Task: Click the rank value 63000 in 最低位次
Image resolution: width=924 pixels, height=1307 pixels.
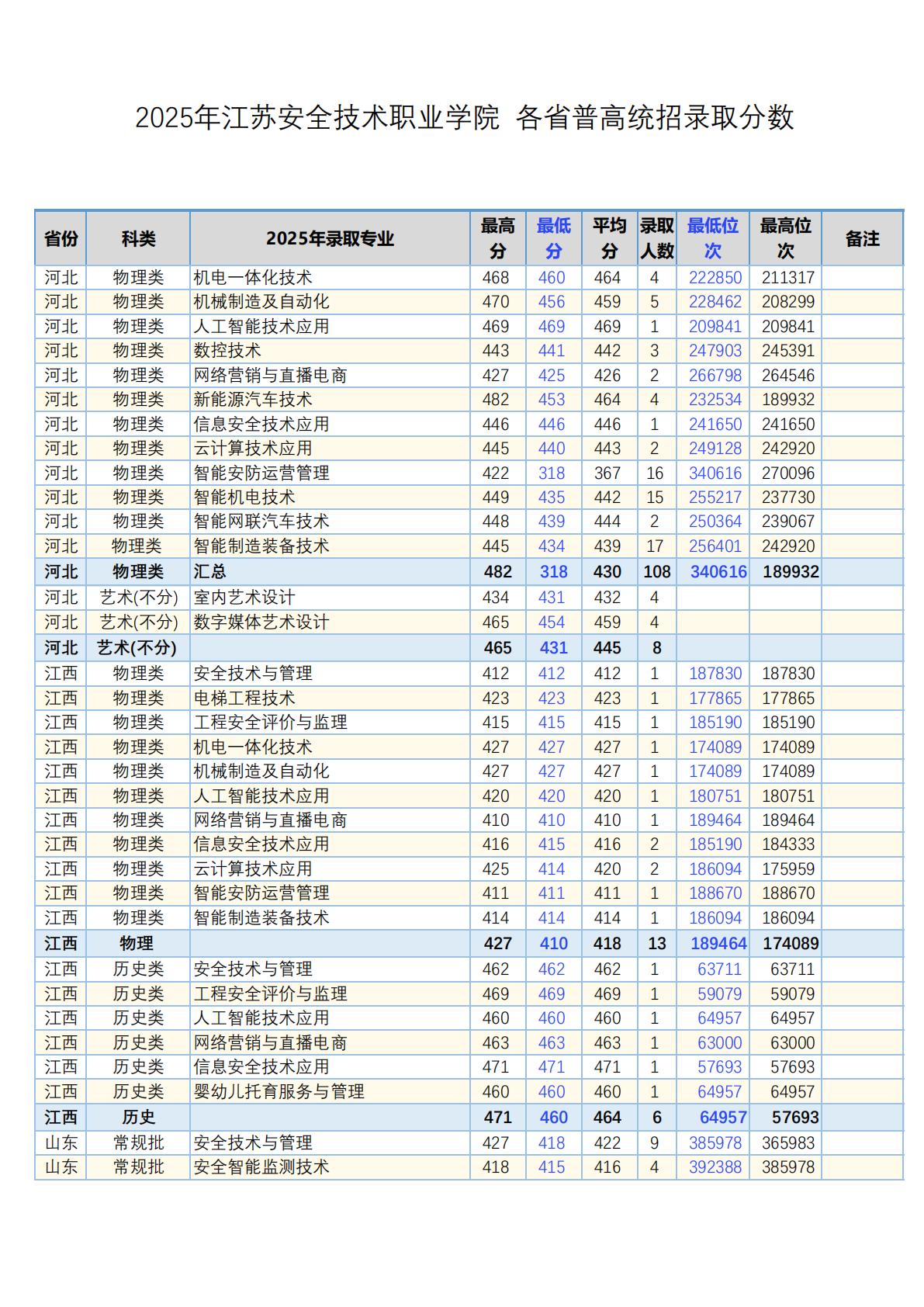Action: point(719,1043)
